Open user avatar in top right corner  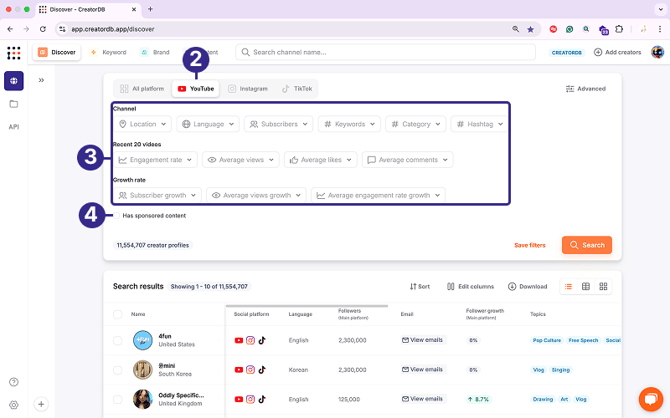pyautogui.click(x=657, y=52)
